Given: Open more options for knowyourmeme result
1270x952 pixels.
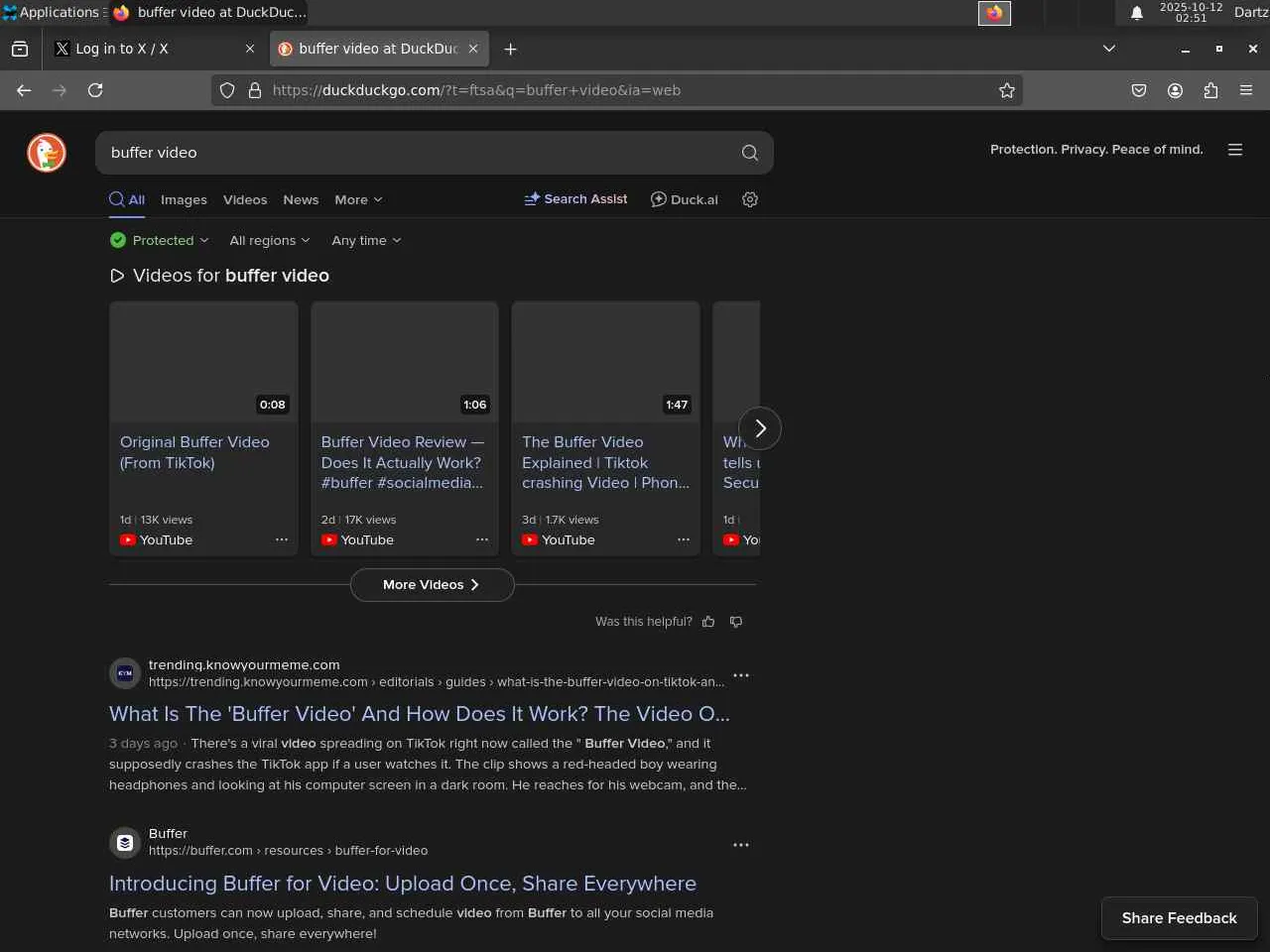Looking at the screenshot, I should [741, 675].
